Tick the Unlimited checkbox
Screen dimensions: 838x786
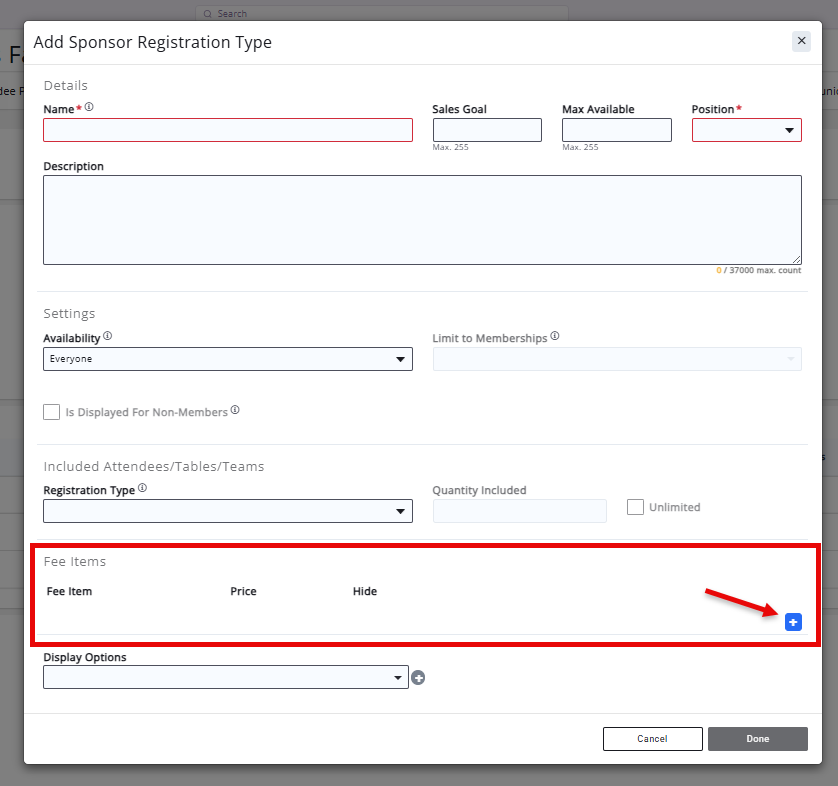click(635, 507)
